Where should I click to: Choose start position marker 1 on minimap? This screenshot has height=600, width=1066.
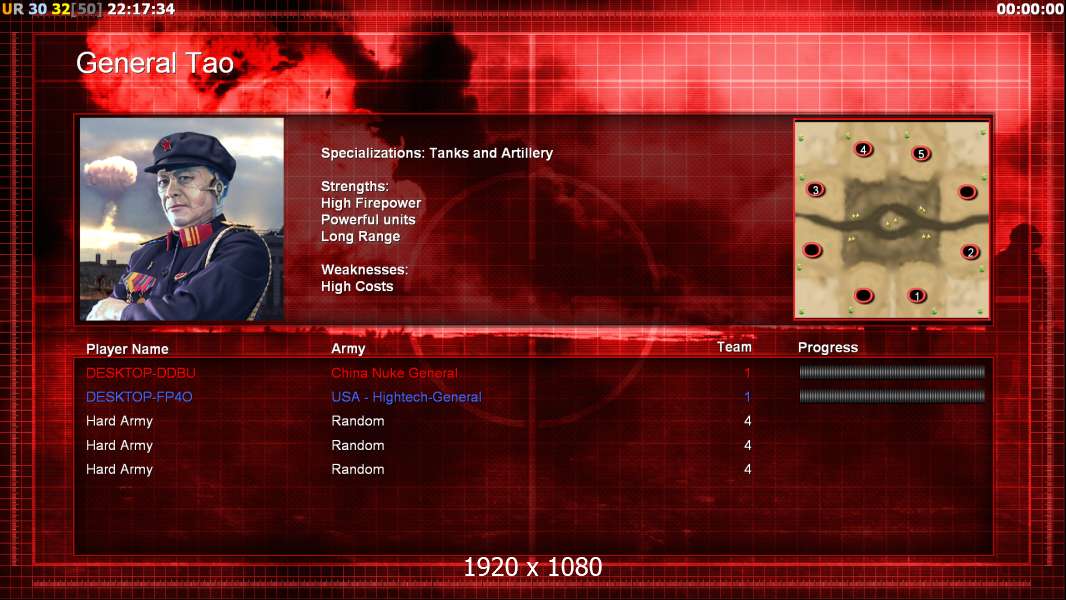917,296
